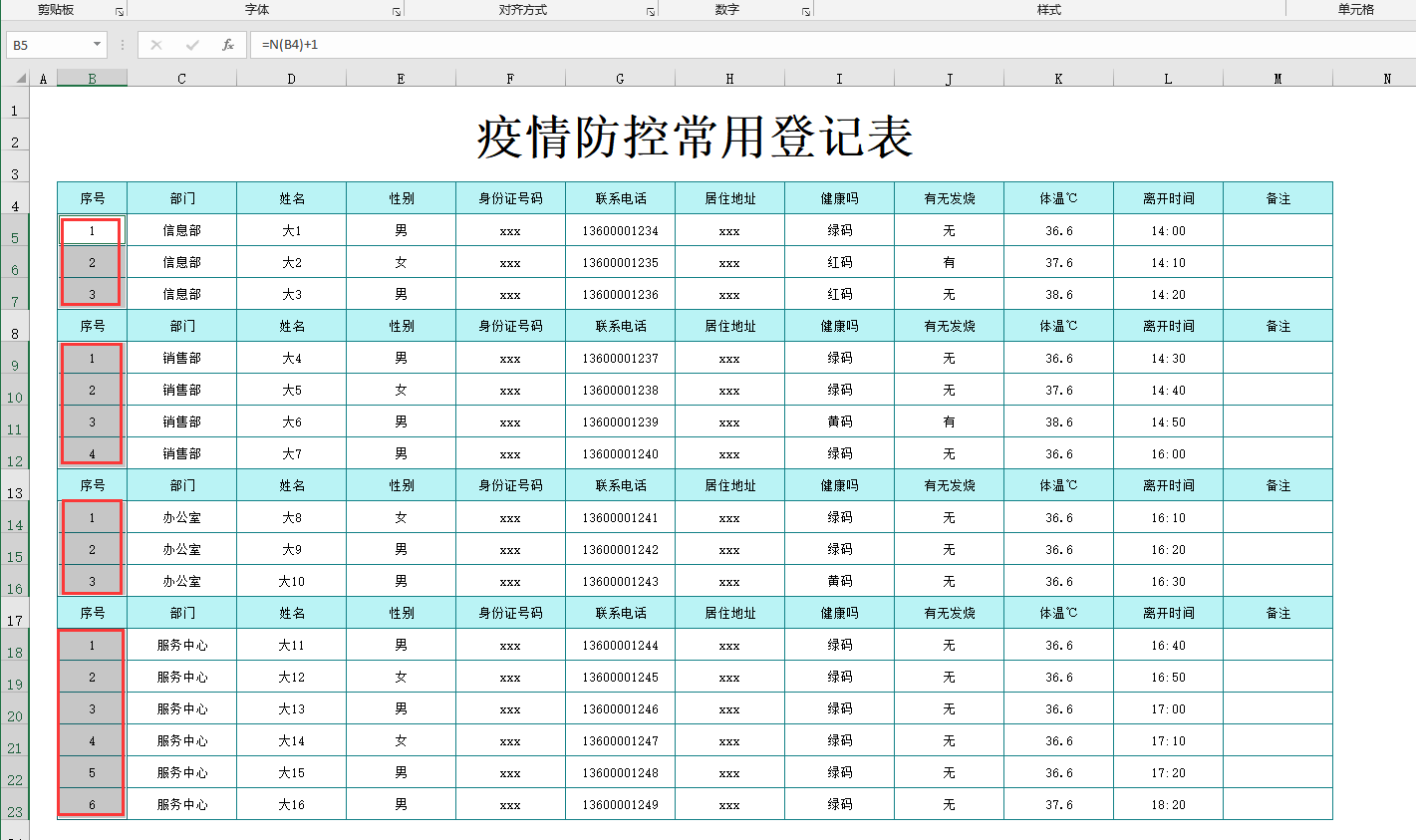Image resolution: width=1416 pixels, height=840 pixels.
Task: Select 信息部 cell in 大1's row
Action: pos(181,230)
